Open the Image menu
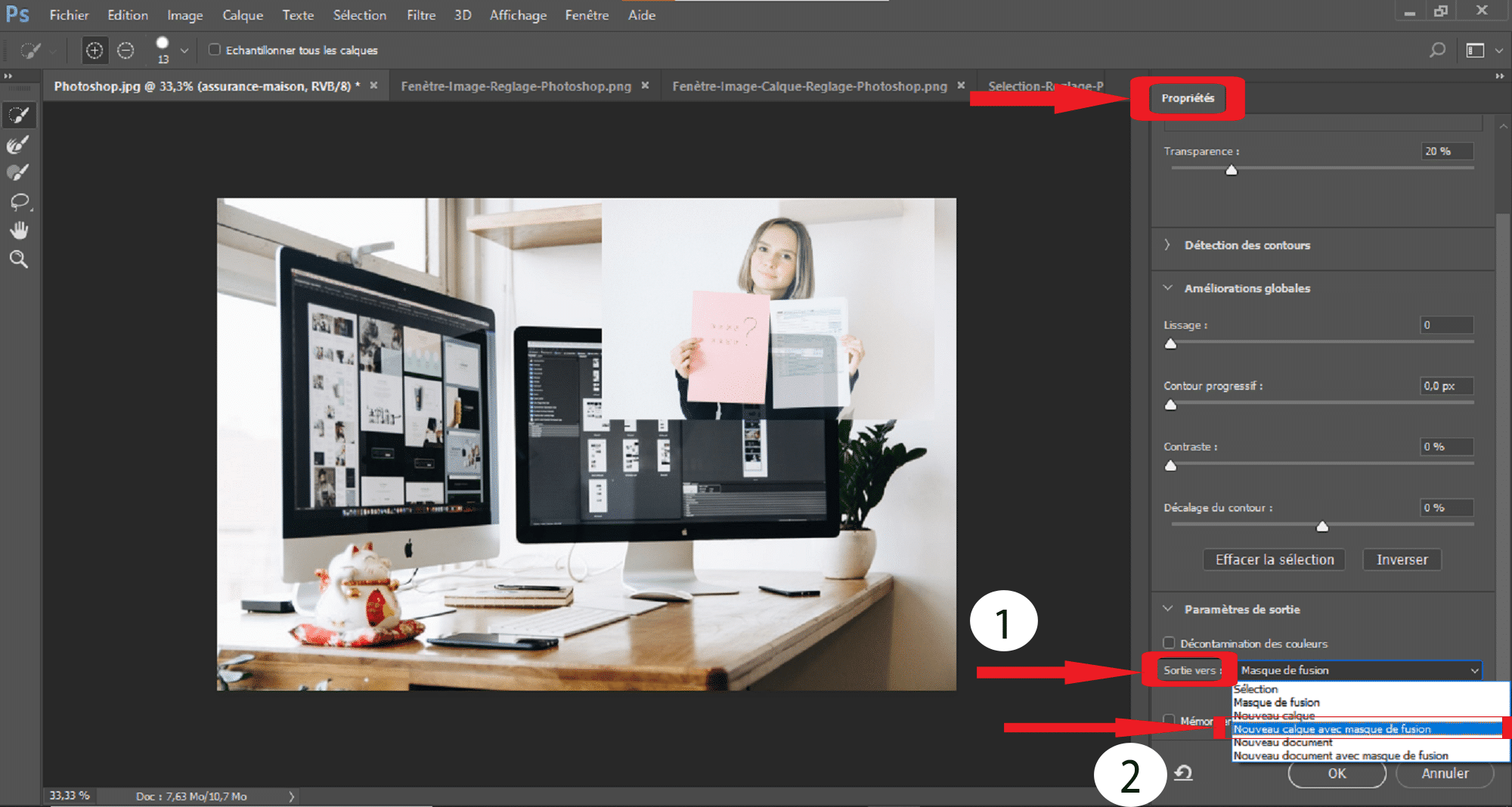 [x=185, y=15]
